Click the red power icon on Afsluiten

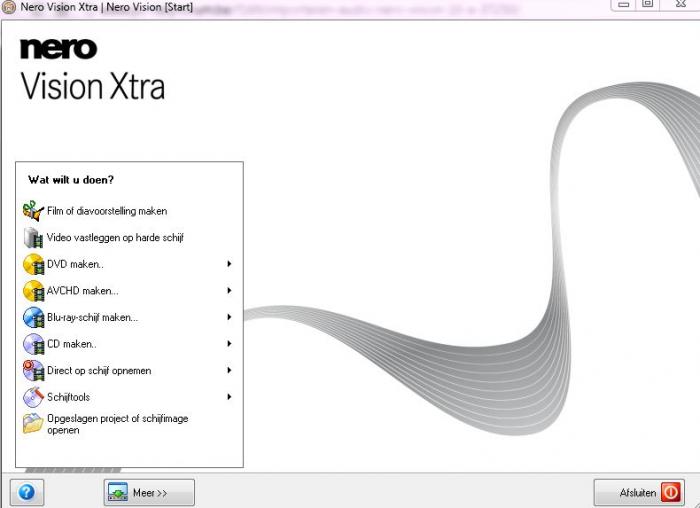point(671,492)
